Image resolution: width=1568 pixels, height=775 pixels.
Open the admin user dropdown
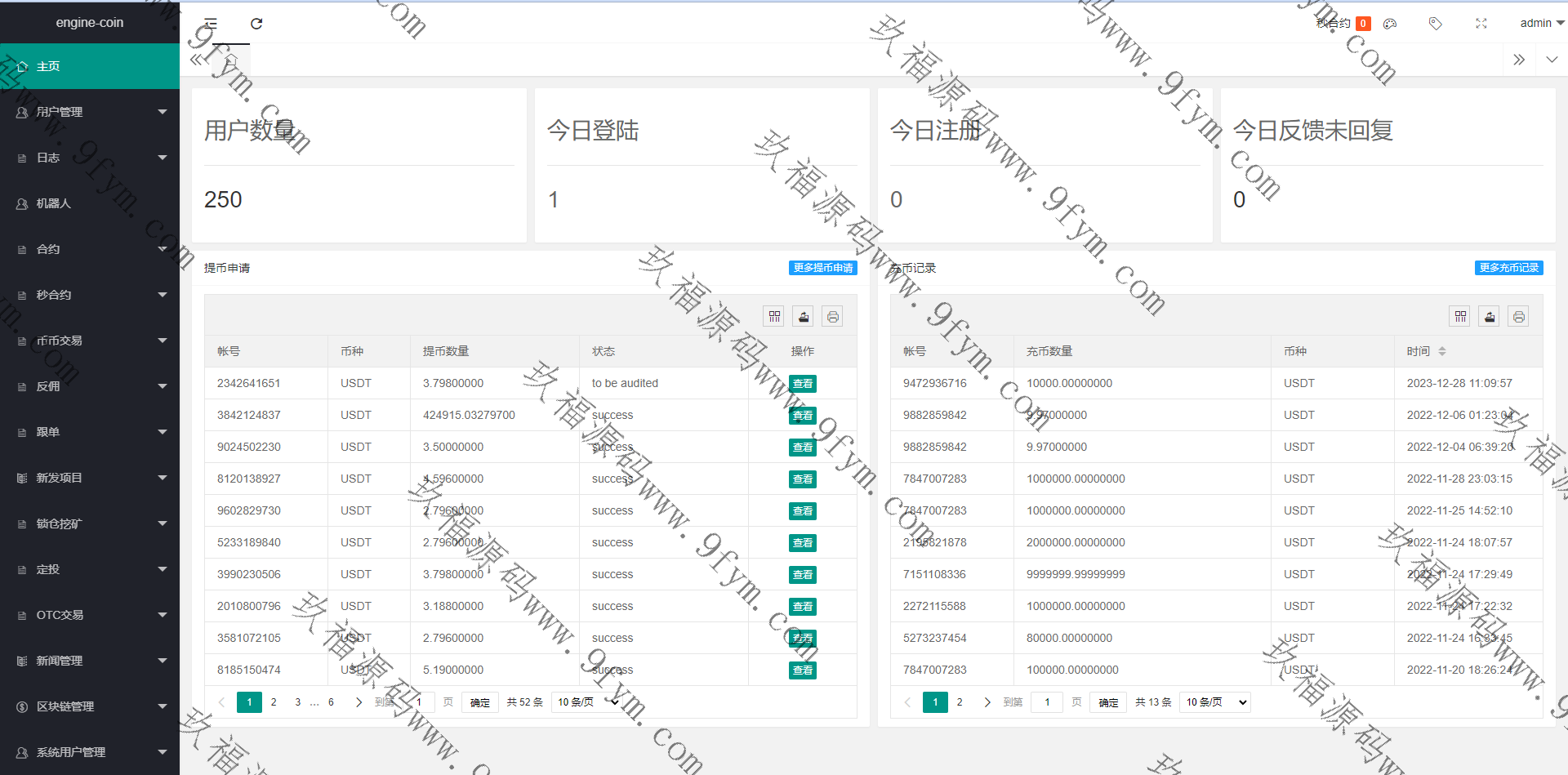pyautogui.click(x=1541, y=24)
